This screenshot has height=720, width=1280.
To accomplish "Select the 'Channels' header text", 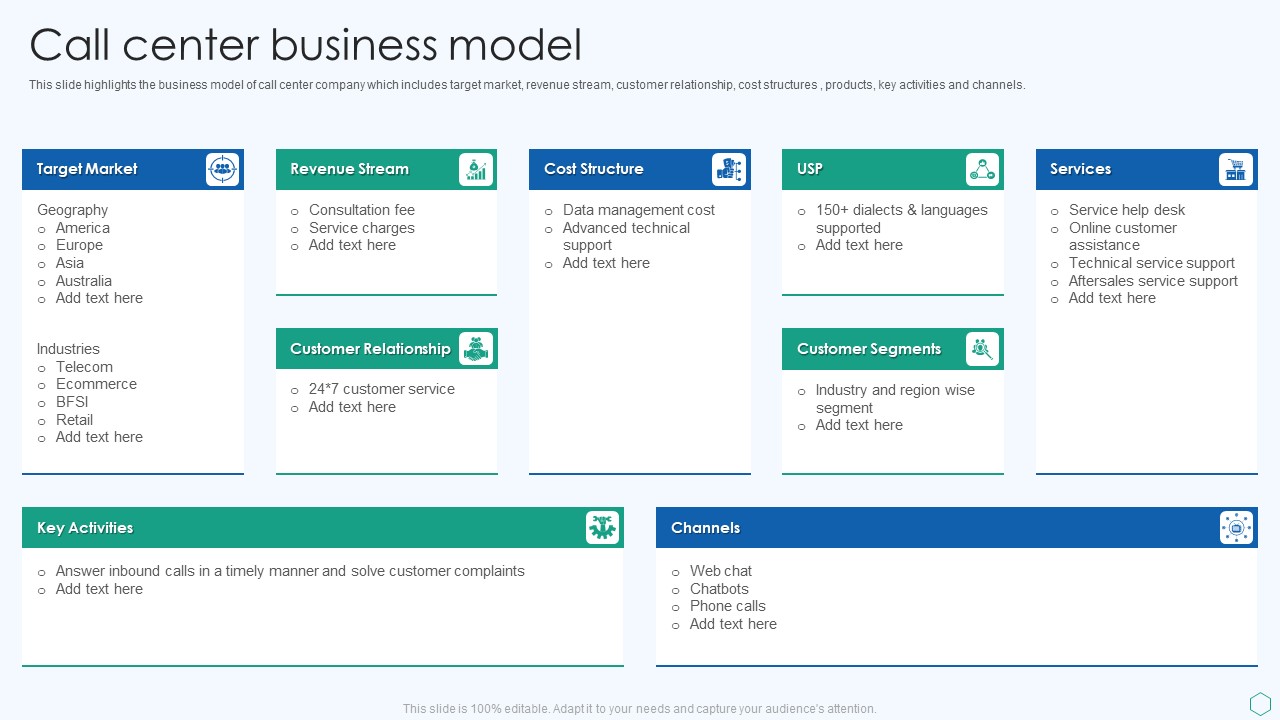I will 705,528.
